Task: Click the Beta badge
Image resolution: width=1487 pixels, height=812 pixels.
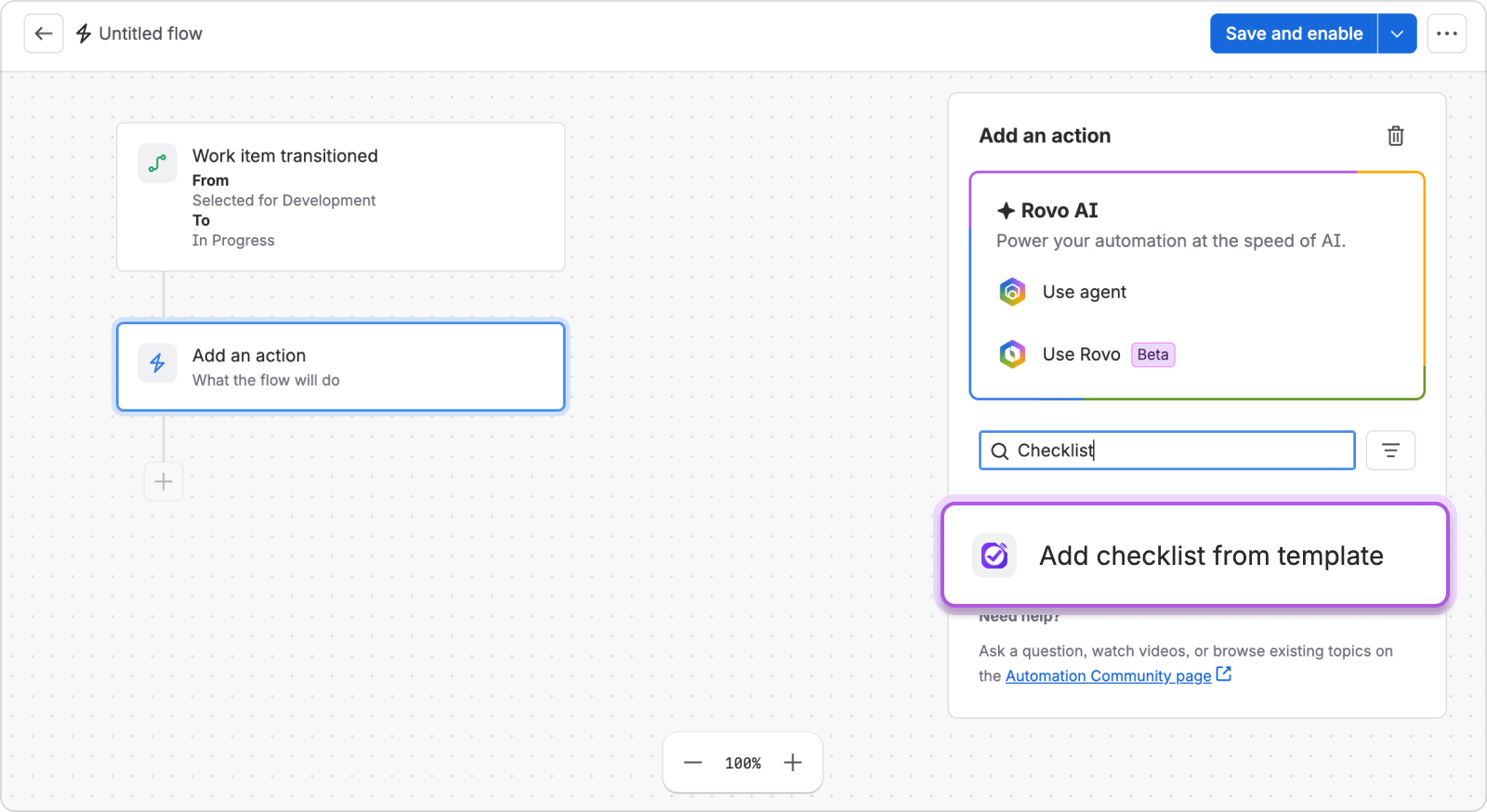Action: click(1152, 355)
